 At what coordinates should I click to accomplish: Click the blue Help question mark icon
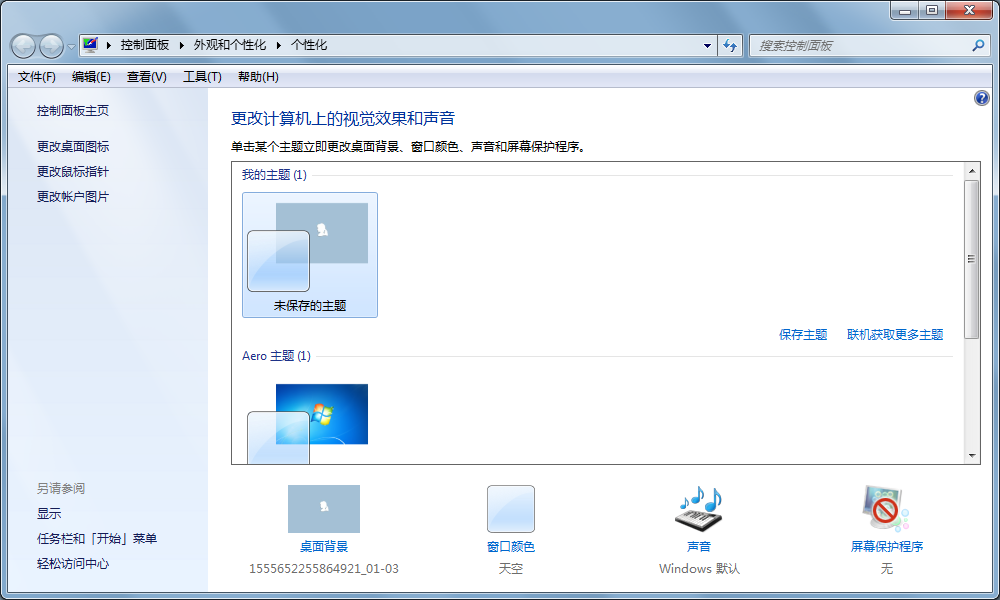[981, 98]
